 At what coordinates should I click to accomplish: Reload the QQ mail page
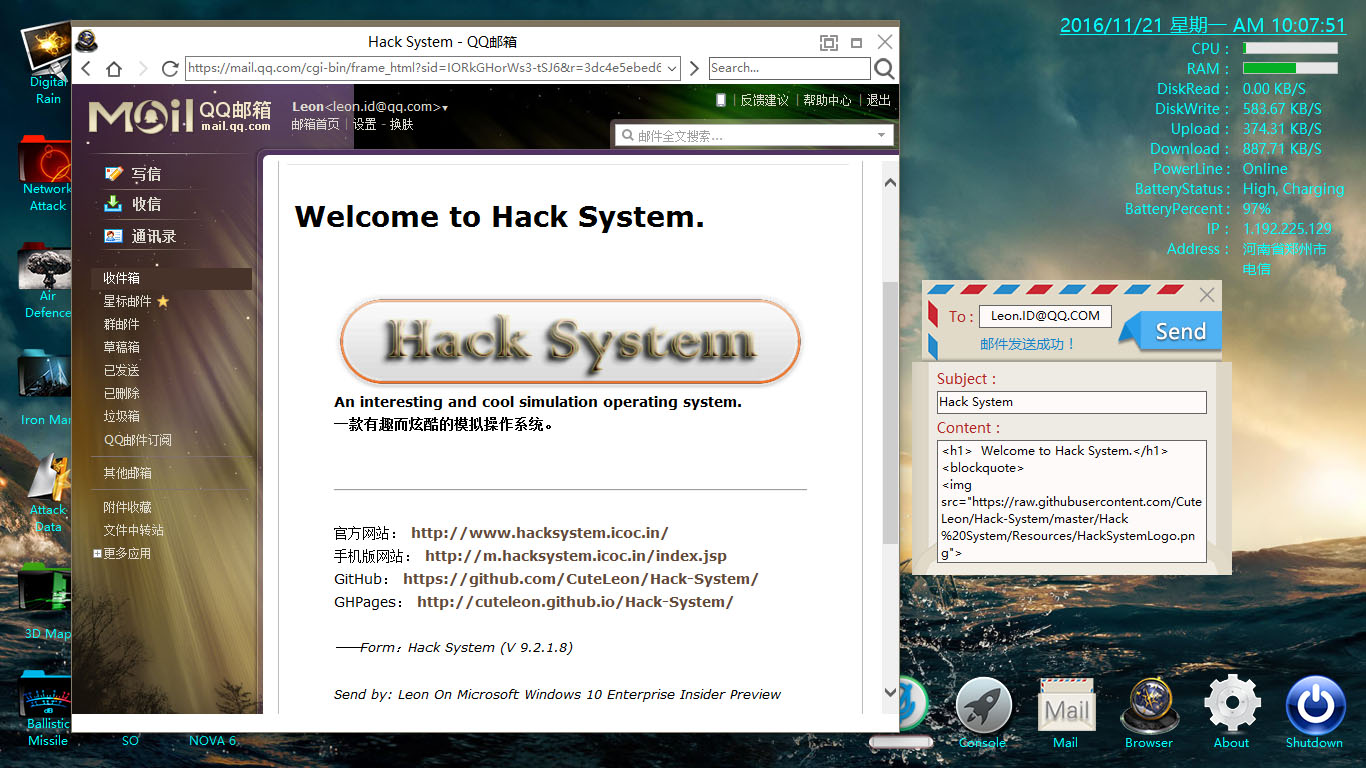coord(169,68)
